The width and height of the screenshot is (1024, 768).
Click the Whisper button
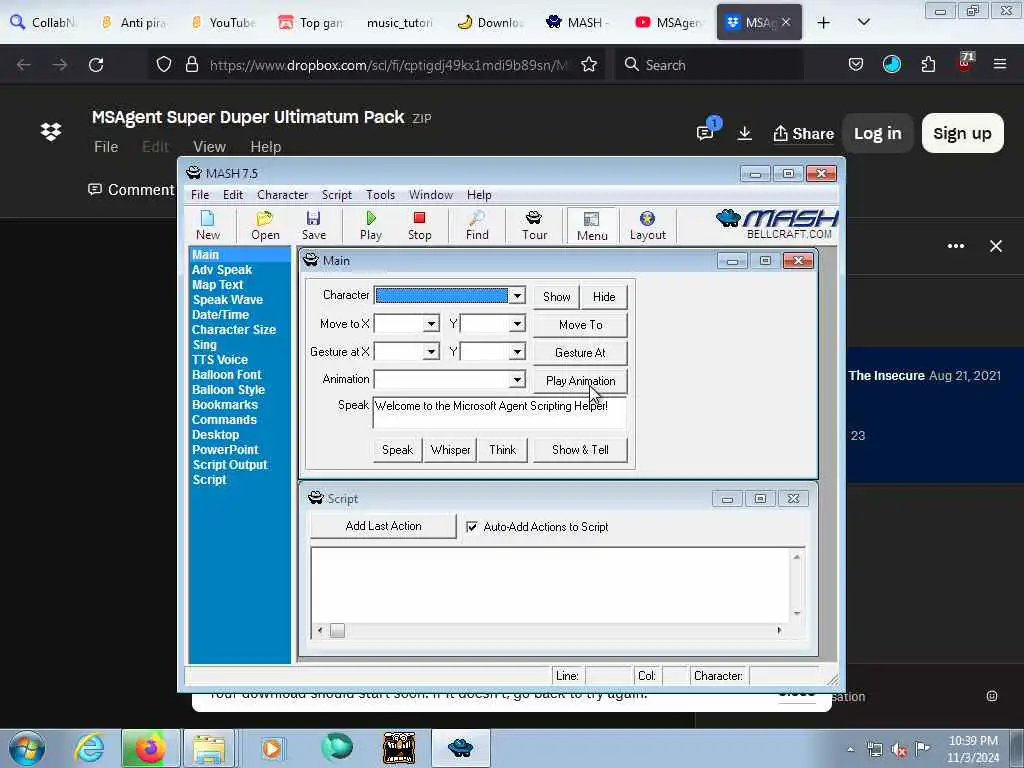450,450
